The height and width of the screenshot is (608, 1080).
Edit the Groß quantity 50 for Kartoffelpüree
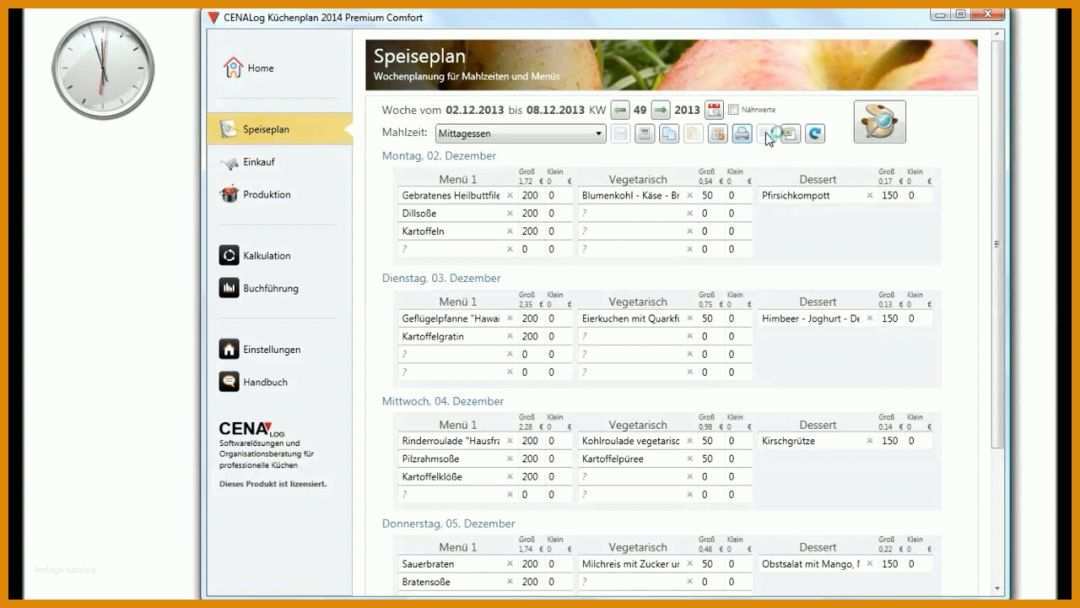coord(707,459)
